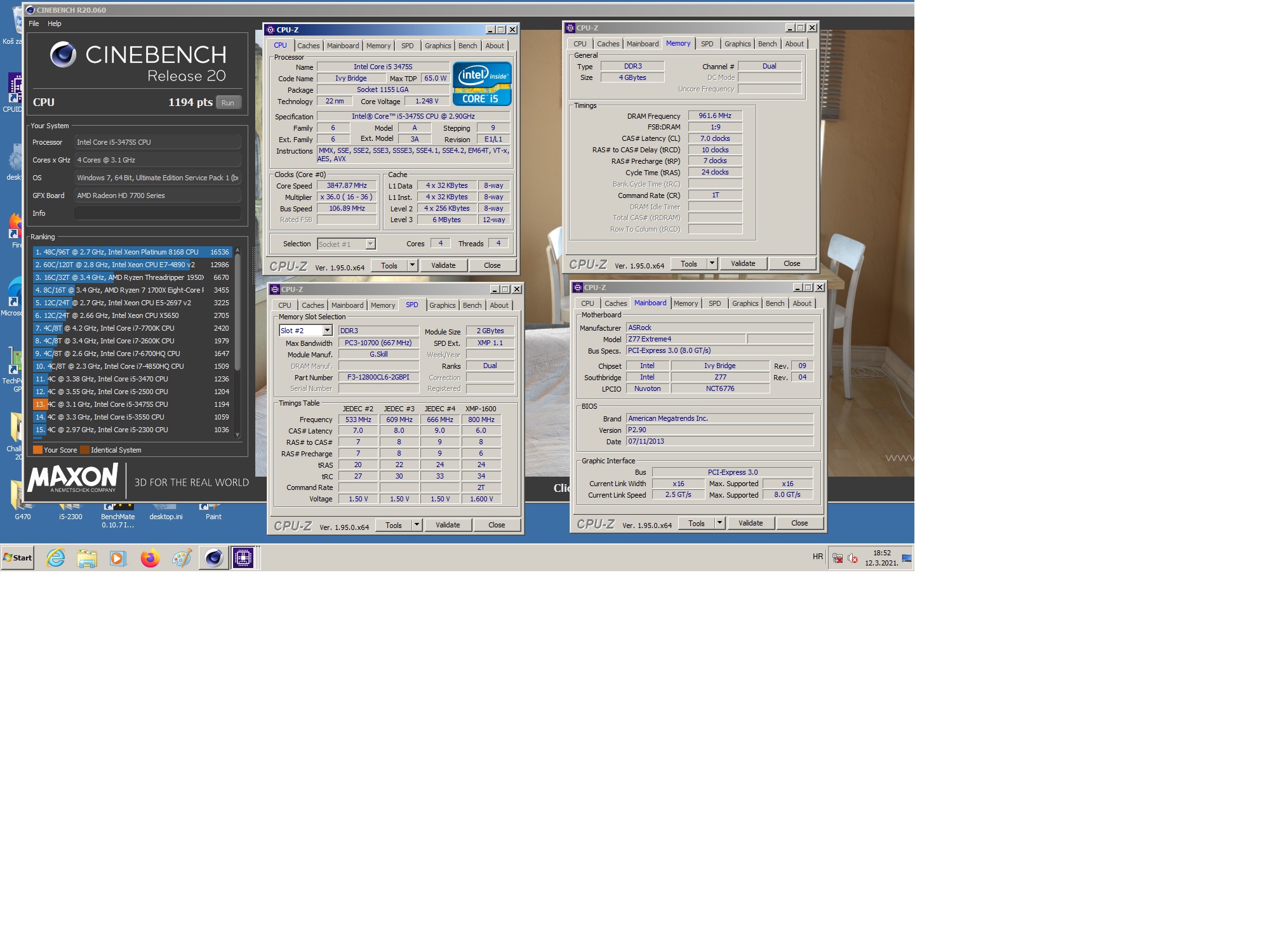Screen dimensions: 1270x952
Task: Click Tools button in Memory window
Action: pyautogui.click(x=689, y=263)
